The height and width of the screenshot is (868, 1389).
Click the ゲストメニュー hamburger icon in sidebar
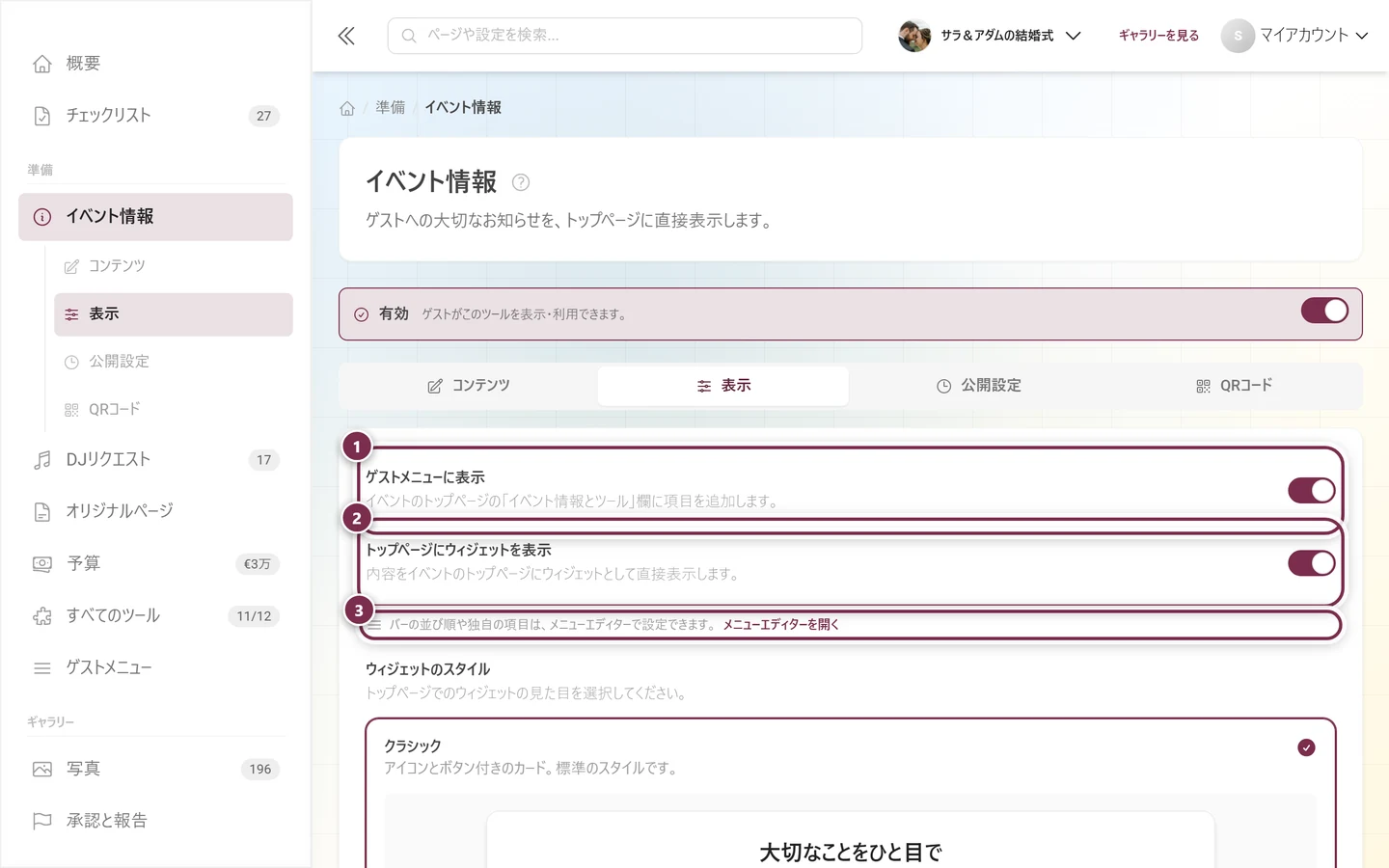(42, 667)
